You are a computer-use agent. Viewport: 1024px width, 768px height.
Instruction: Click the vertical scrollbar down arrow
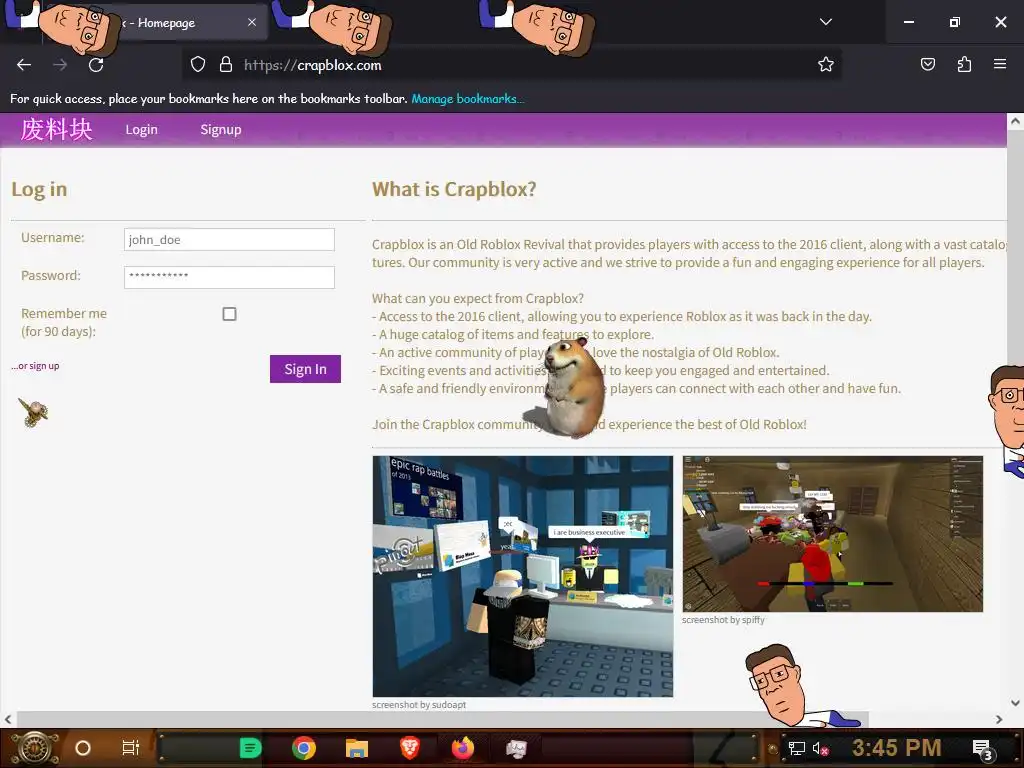tap(1015, 703)
